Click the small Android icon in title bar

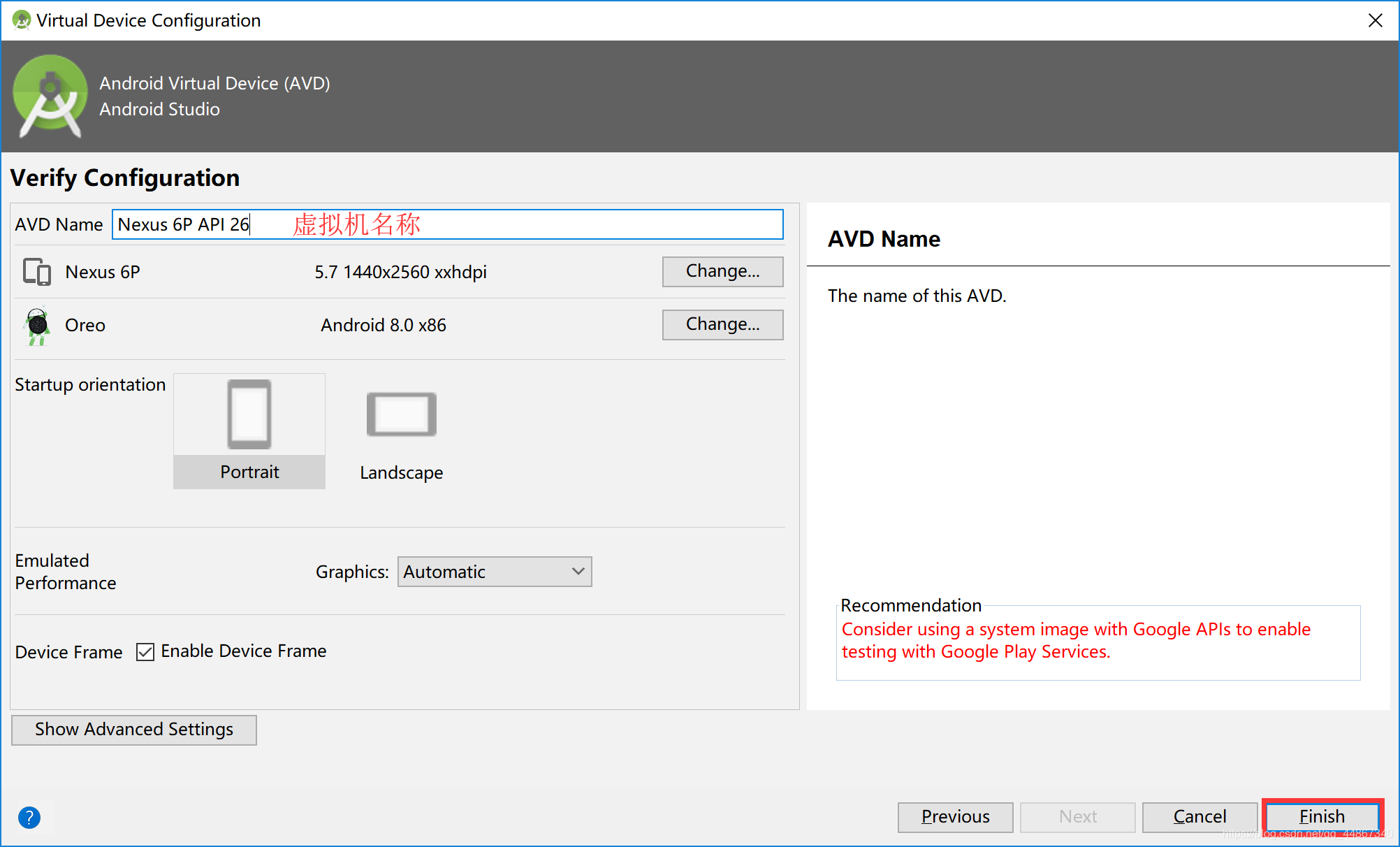(22, 20)
